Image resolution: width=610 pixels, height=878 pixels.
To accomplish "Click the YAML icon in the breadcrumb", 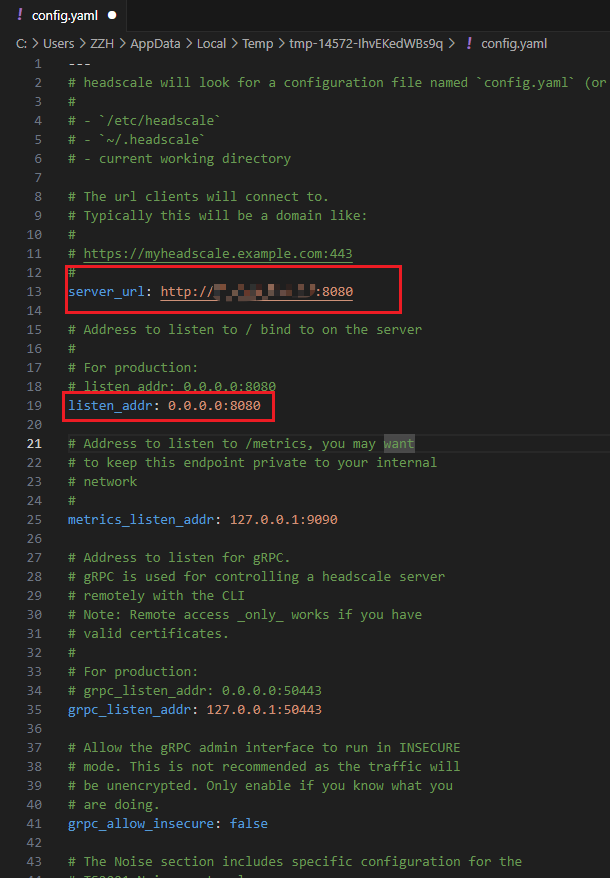I will click(469, 44).
